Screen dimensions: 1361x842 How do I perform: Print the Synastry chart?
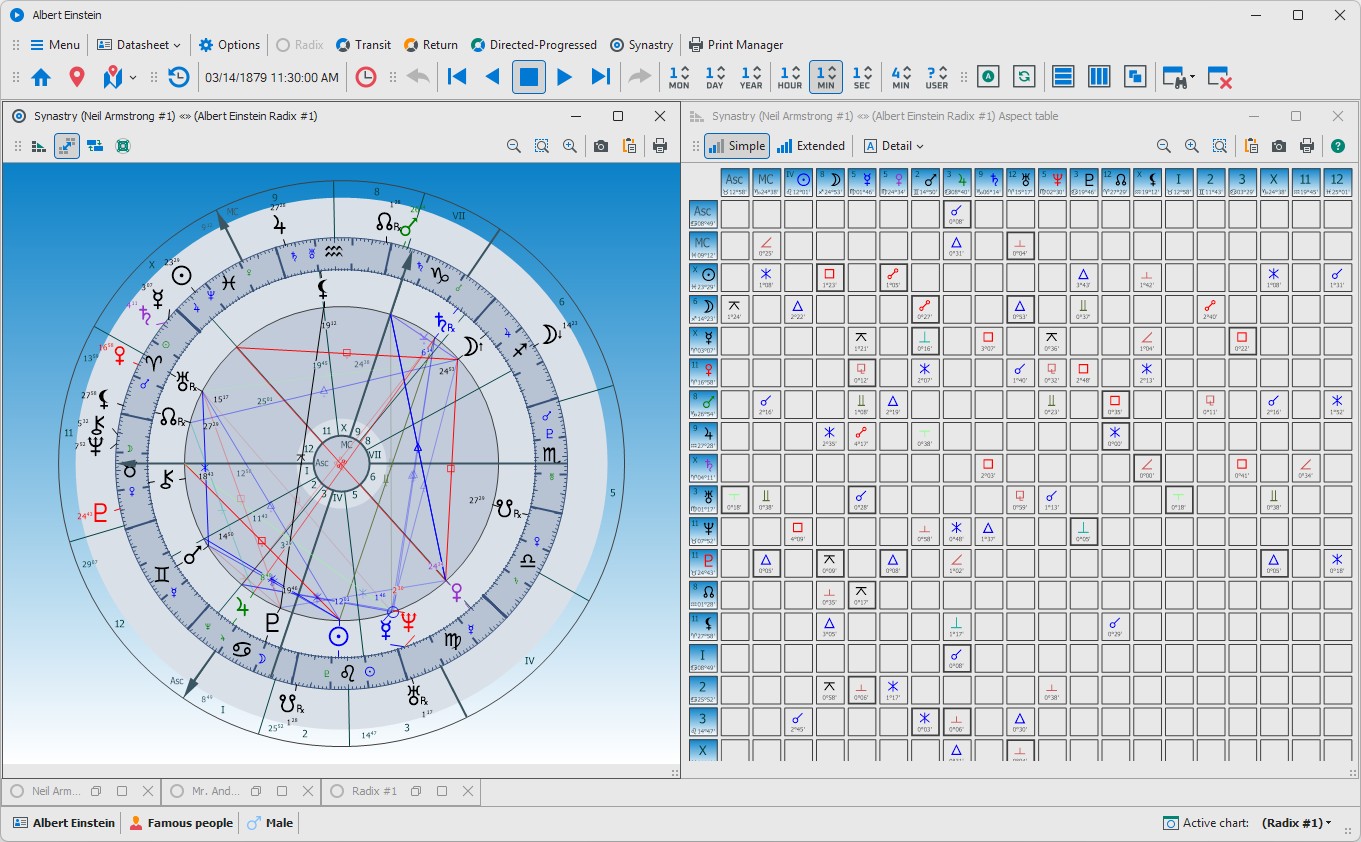[x=660, y=146]
